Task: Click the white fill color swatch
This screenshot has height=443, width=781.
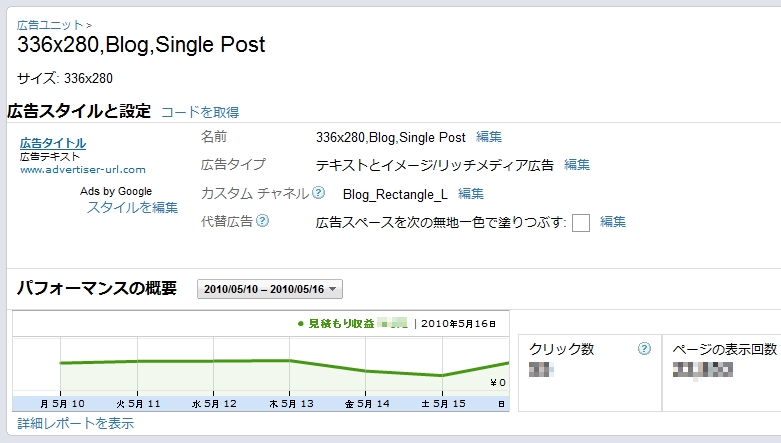Action: pos(581,223)
